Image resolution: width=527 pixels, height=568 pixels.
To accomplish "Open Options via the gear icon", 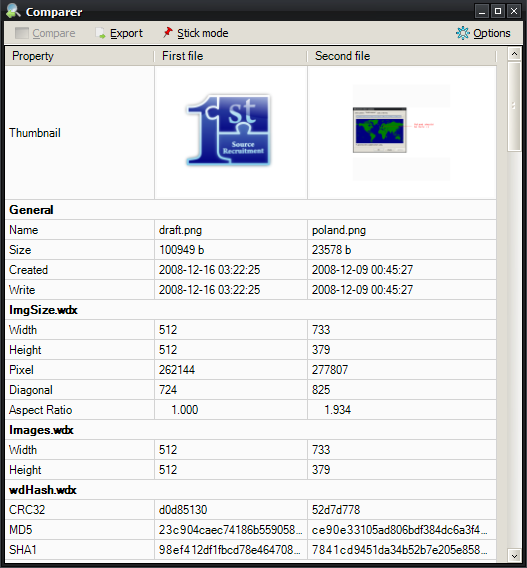I will [x=463, y=33].
